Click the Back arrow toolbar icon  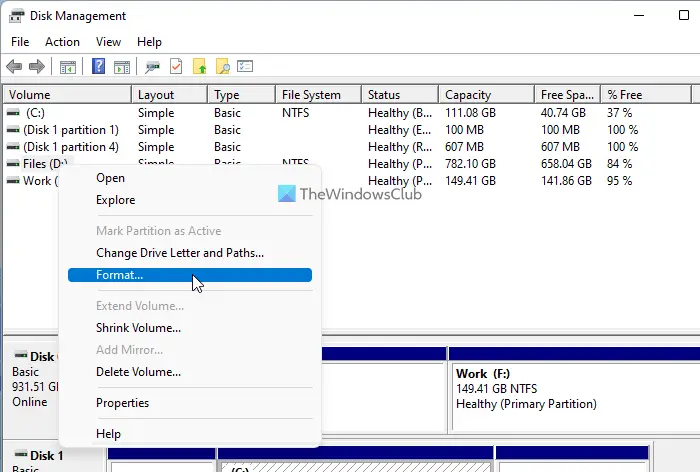[14, 67]
